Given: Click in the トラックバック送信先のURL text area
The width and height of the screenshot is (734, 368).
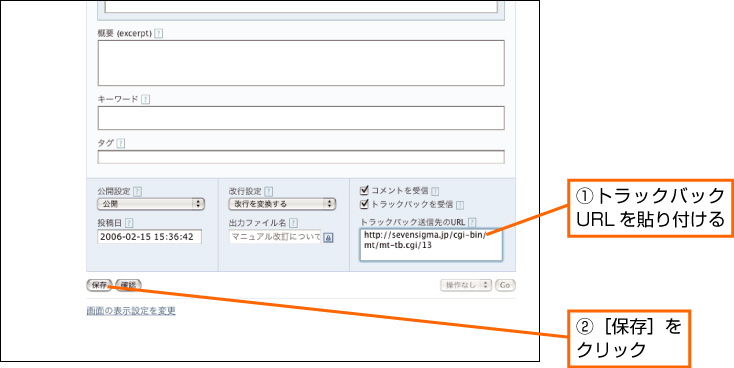Looking at the screenshot, I should pyautogui.click(x=431, y=244).
